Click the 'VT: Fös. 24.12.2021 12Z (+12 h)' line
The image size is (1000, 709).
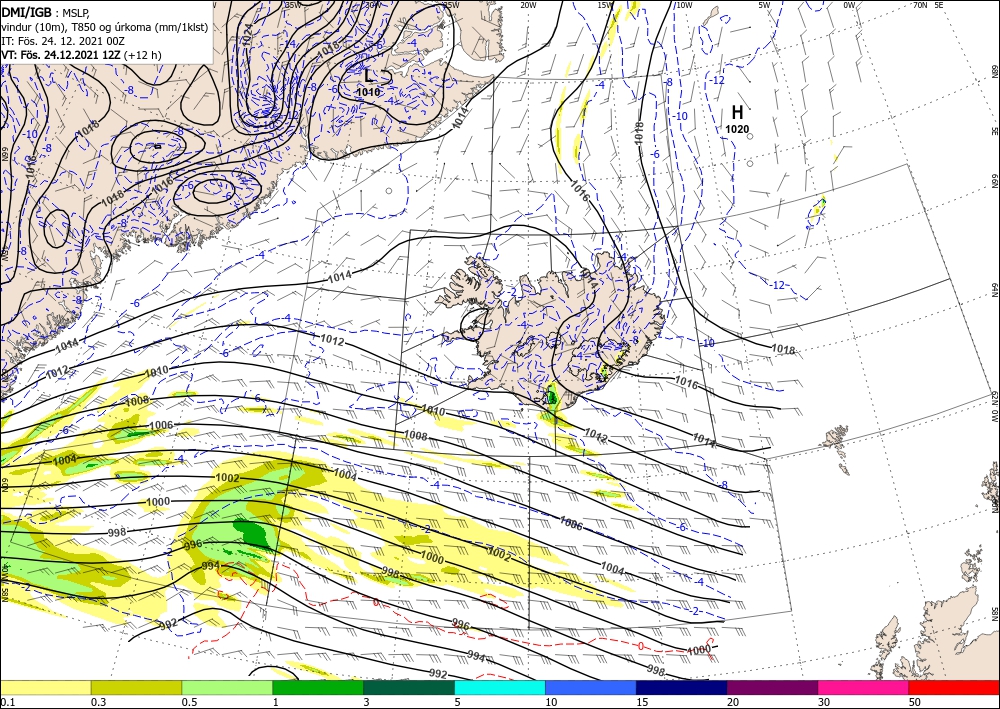click(x=82, y=55)
